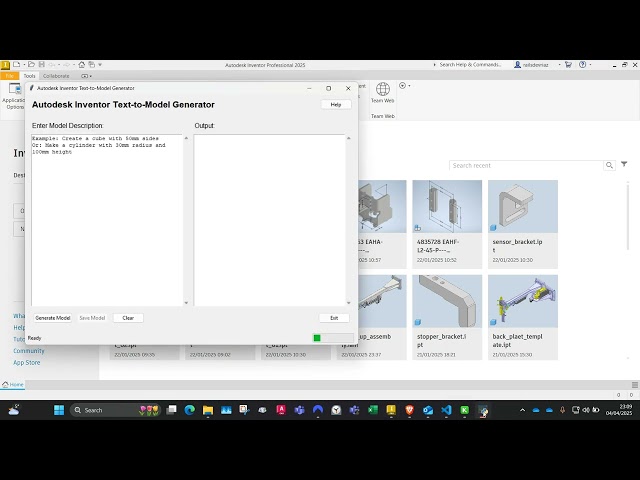640x480 pixels.
Task: Click the Exit button in generator dialog
Action: (334, 318)
